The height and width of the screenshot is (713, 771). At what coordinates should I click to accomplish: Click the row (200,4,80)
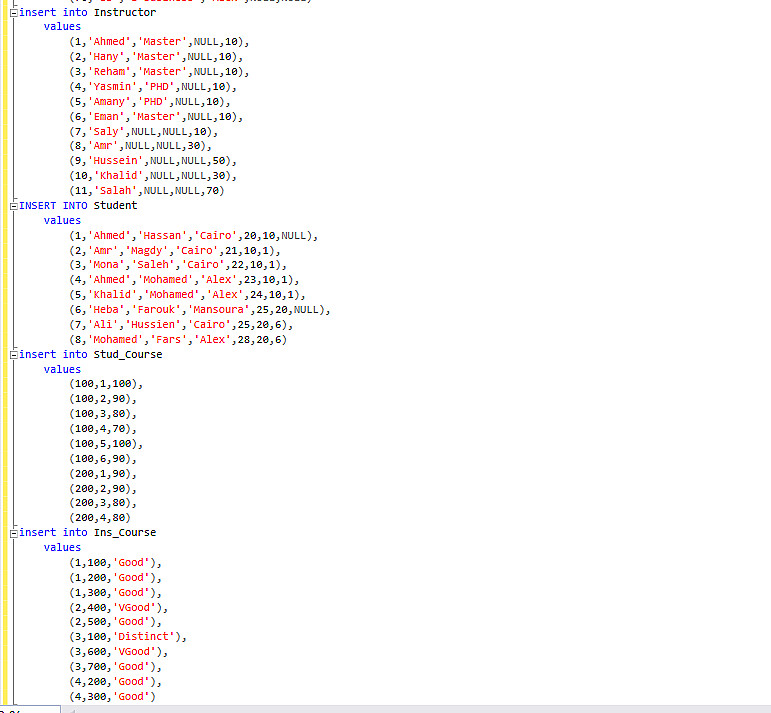100,518
